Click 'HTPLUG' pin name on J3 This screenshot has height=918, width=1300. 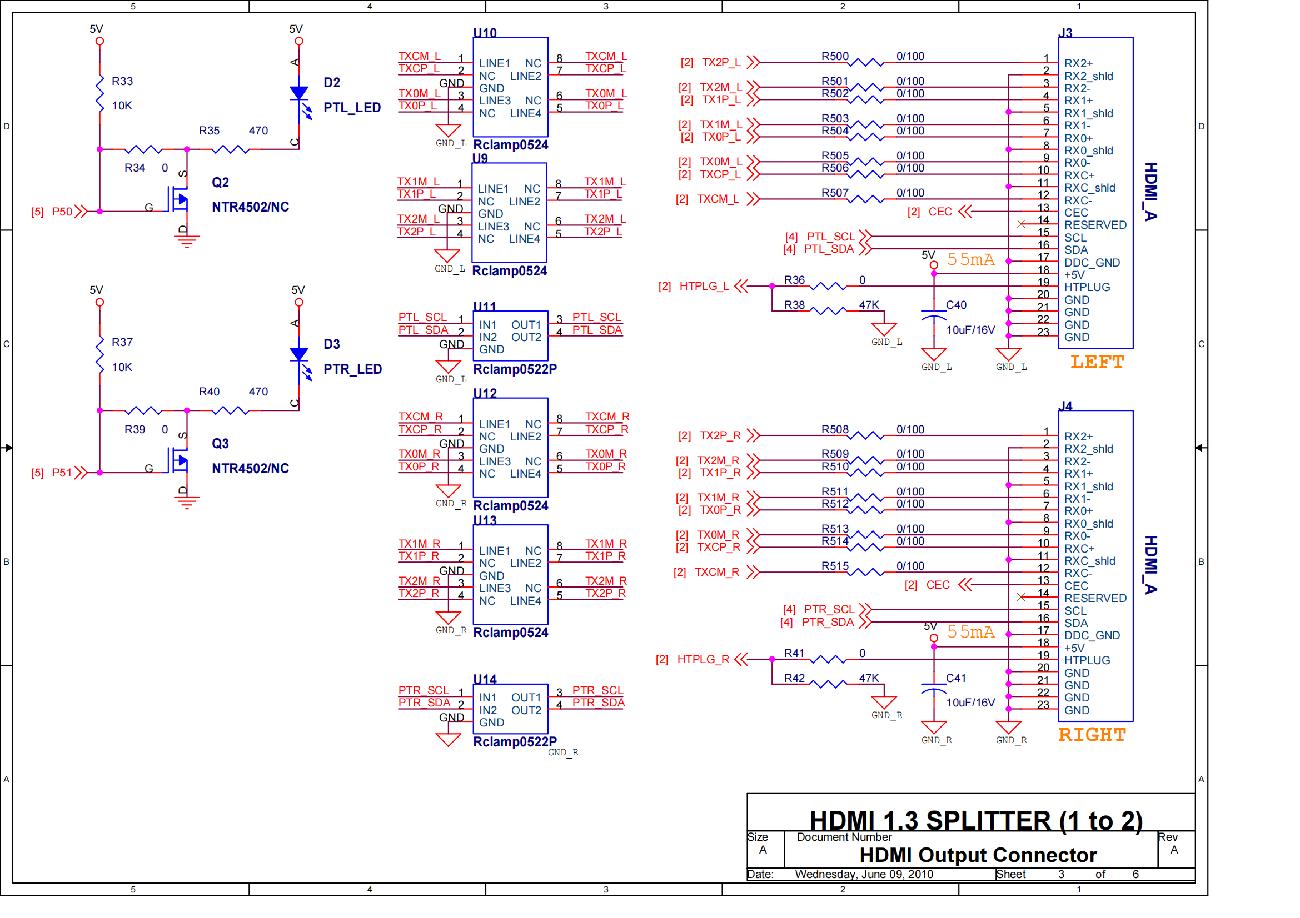click(x=1087, y=287)
